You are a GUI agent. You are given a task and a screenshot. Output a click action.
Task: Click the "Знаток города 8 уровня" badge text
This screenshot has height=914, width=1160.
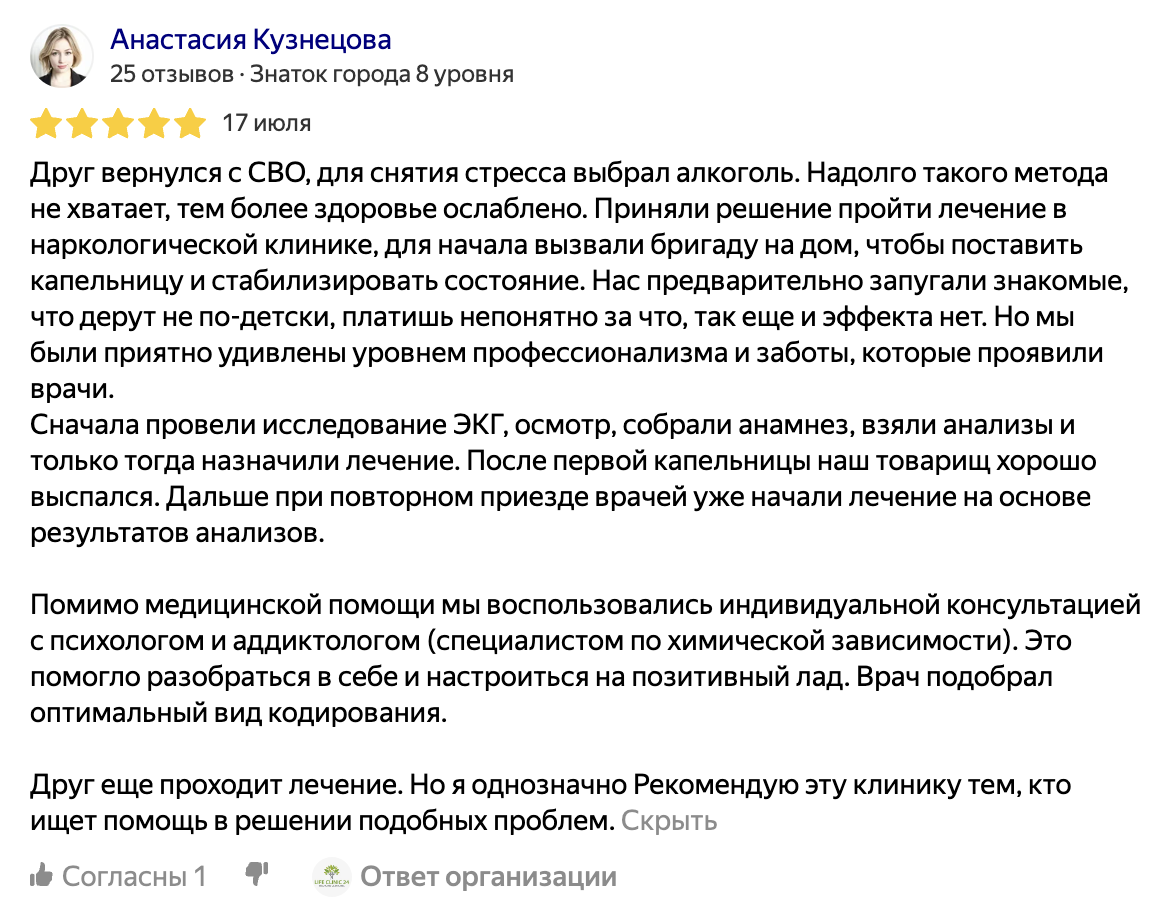pos(381,74)
